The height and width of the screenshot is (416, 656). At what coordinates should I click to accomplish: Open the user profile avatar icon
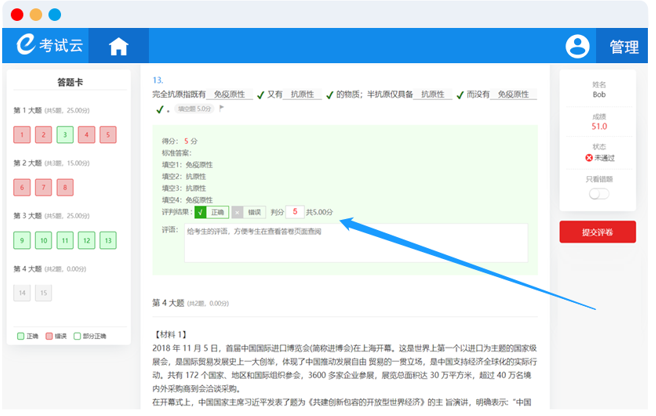(577, 46)
